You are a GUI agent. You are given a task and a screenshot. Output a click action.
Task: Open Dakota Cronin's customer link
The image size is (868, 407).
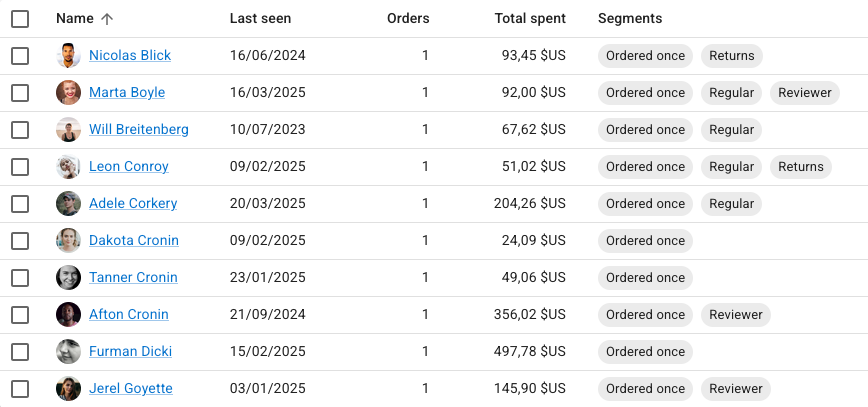134,241
